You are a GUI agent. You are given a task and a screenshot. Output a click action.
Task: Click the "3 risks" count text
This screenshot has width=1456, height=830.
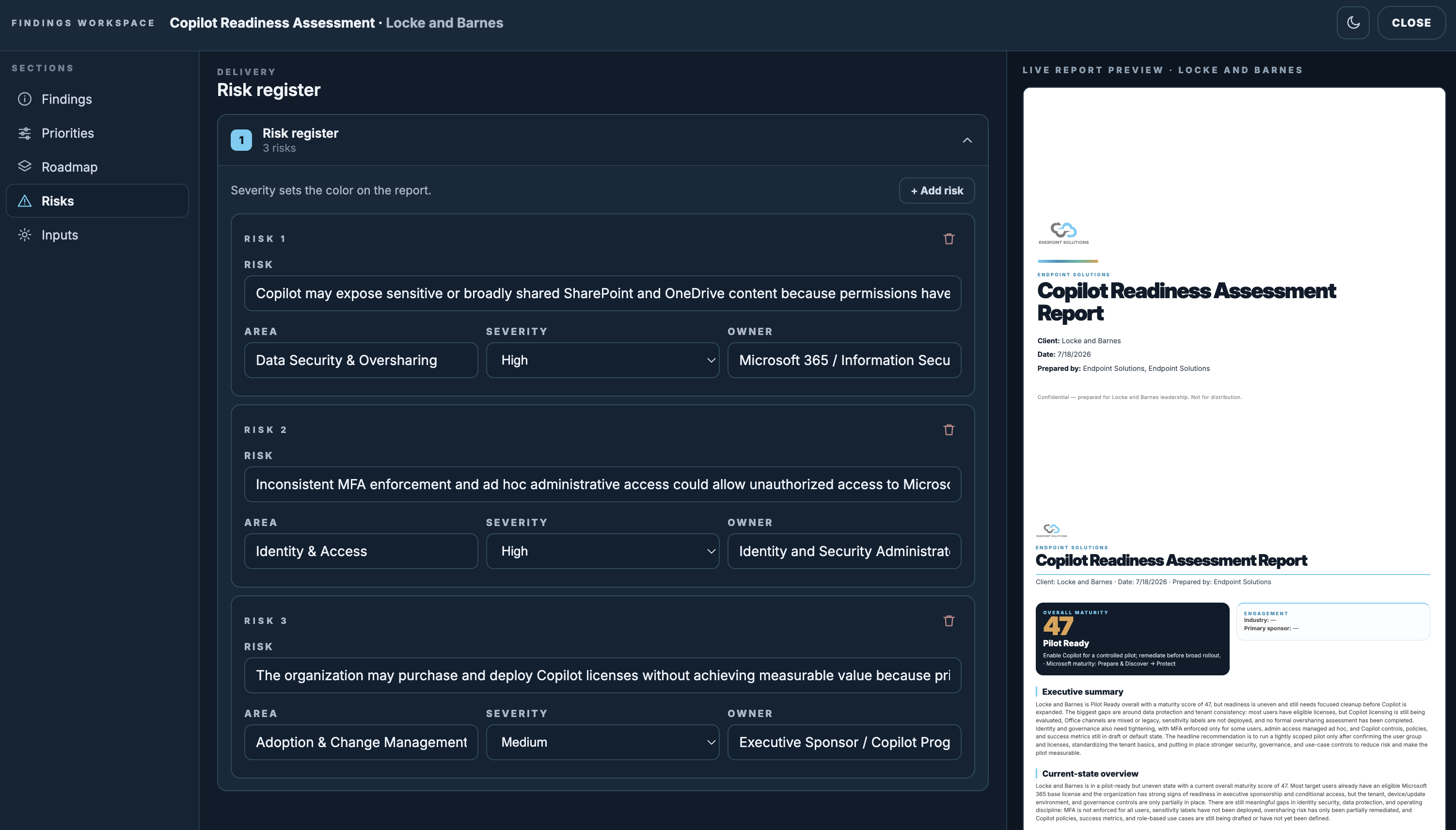[279, 148]
